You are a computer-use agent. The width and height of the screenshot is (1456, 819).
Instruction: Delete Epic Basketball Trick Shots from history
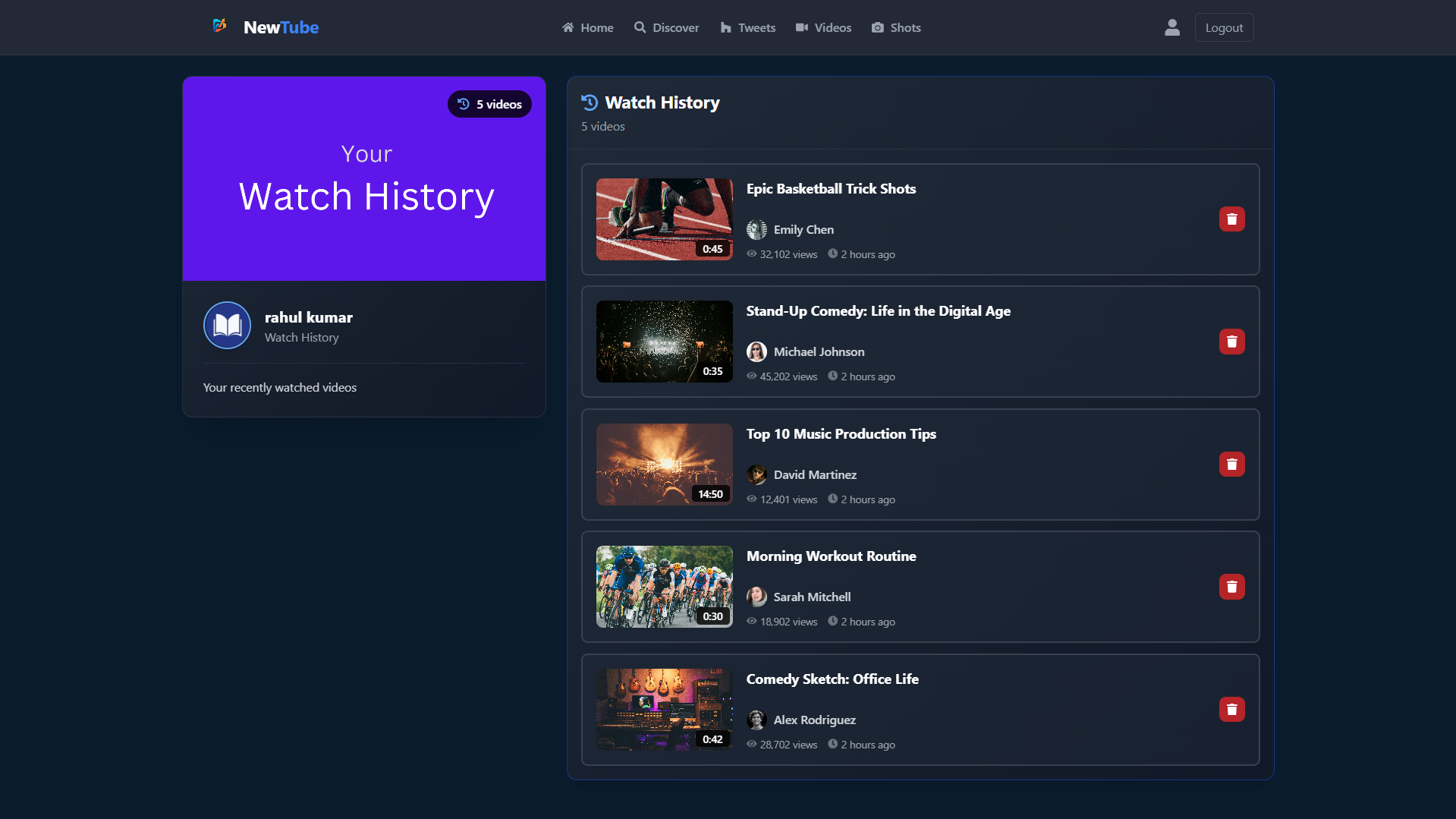[x=1231, y=219]
